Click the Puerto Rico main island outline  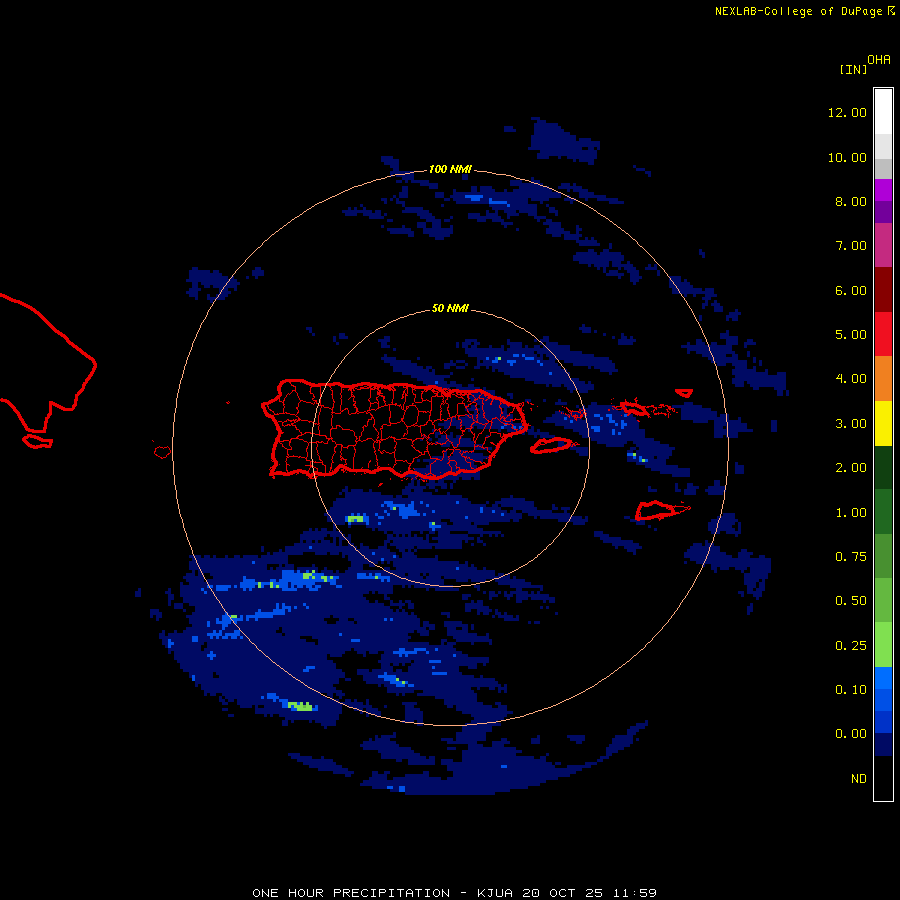click(394, 429)
